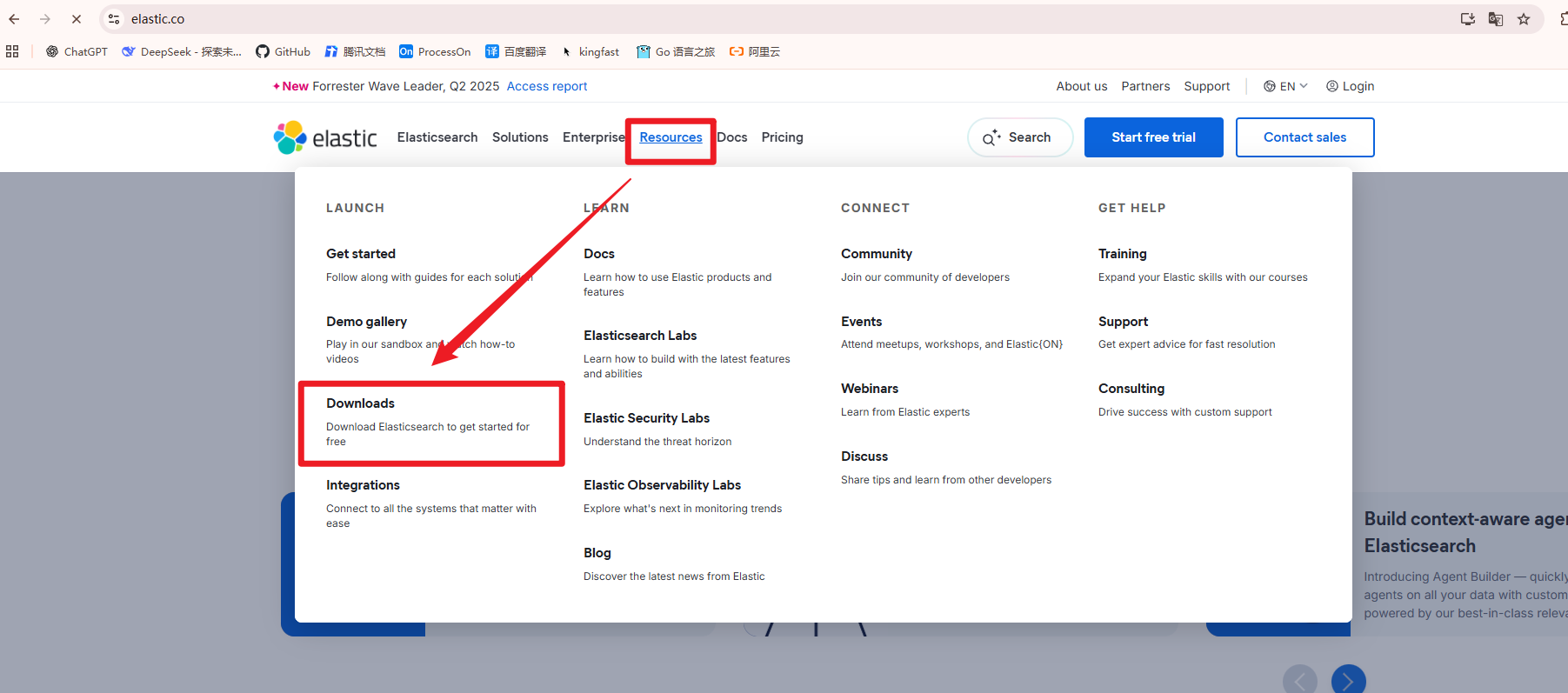1568x693 pixels.
Task: Open Support in the top utility bar
Action: point(1207,86)
